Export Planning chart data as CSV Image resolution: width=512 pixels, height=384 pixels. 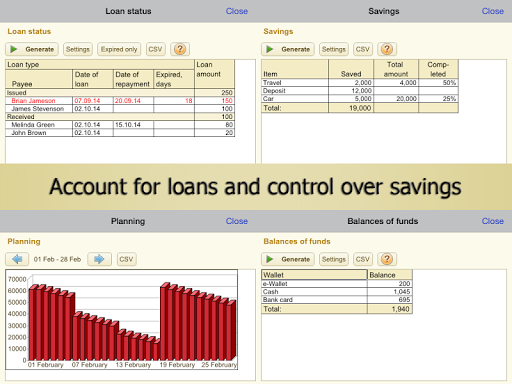click(126, 259)
